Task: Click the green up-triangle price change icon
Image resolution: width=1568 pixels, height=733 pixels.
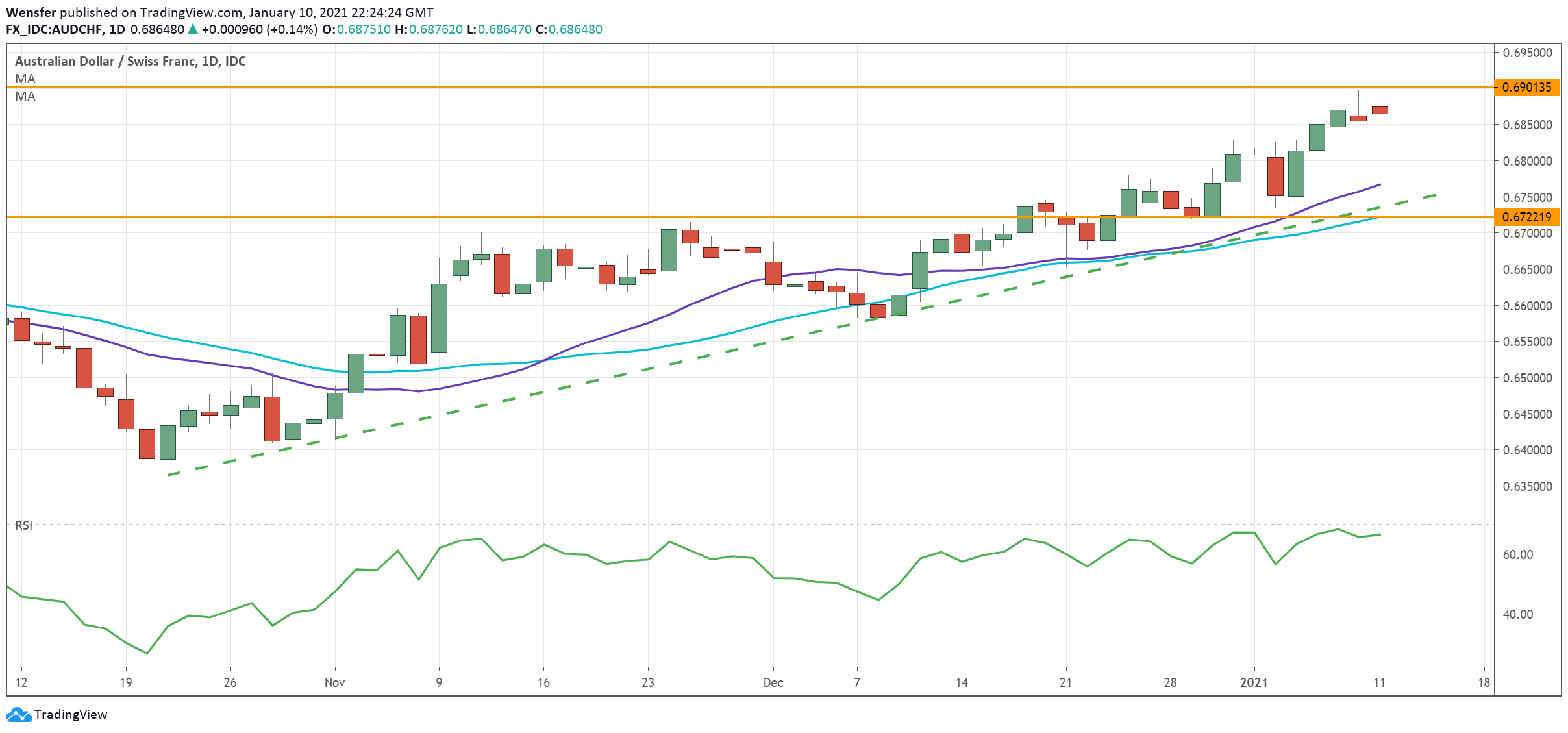Action: (x=193, y=29)
